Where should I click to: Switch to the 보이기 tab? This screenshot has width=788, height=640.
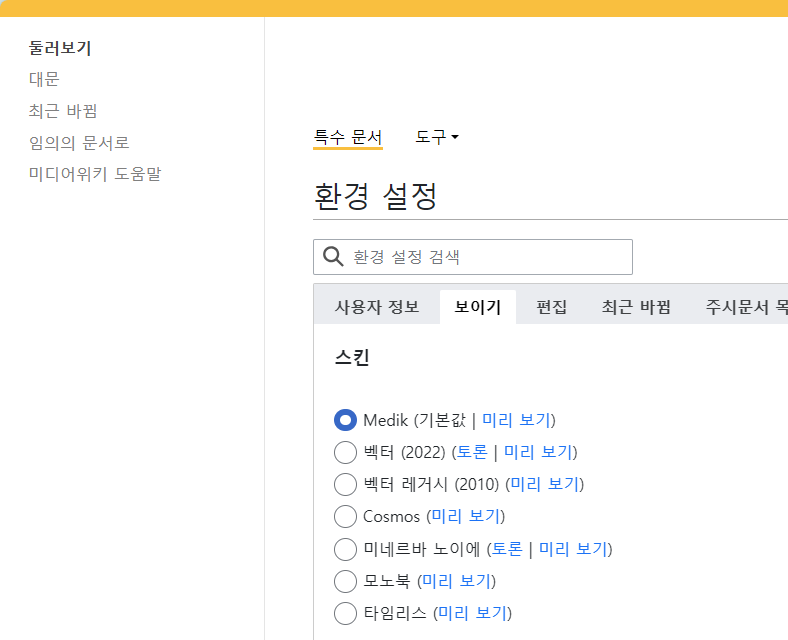pos(477,307)
